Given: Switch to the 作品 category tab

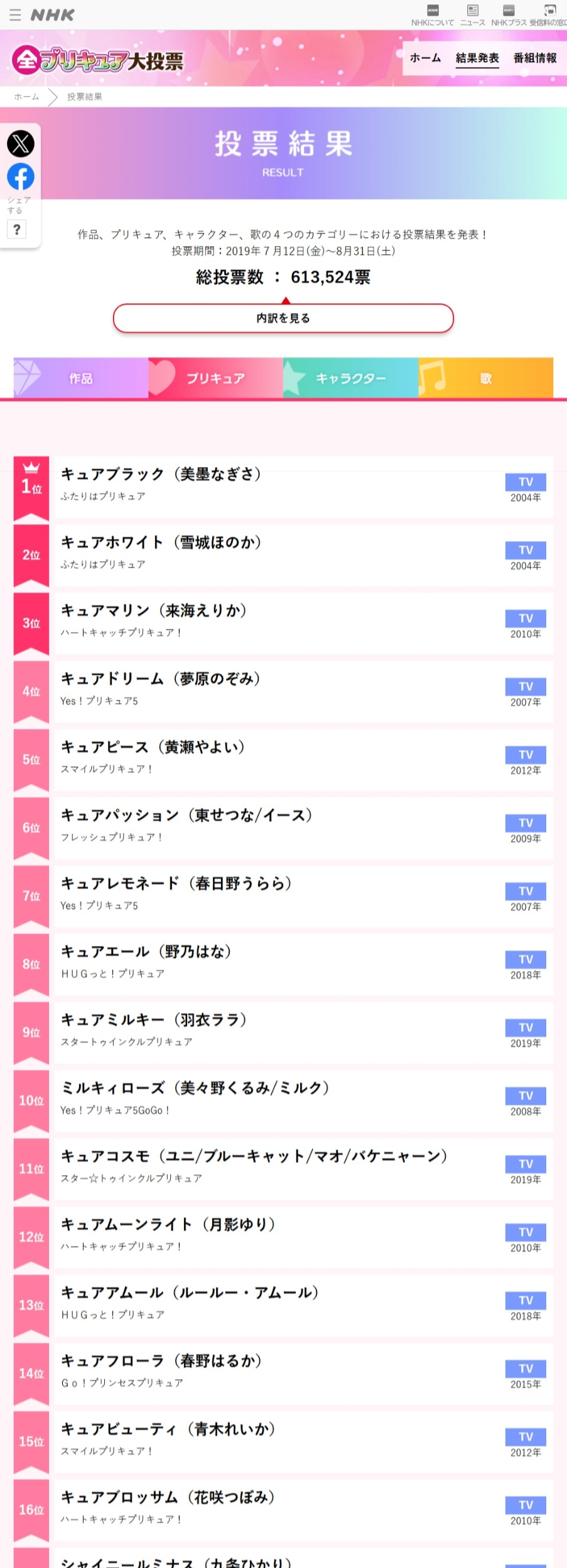Looking at the screenshot, I should pos(81,378).
